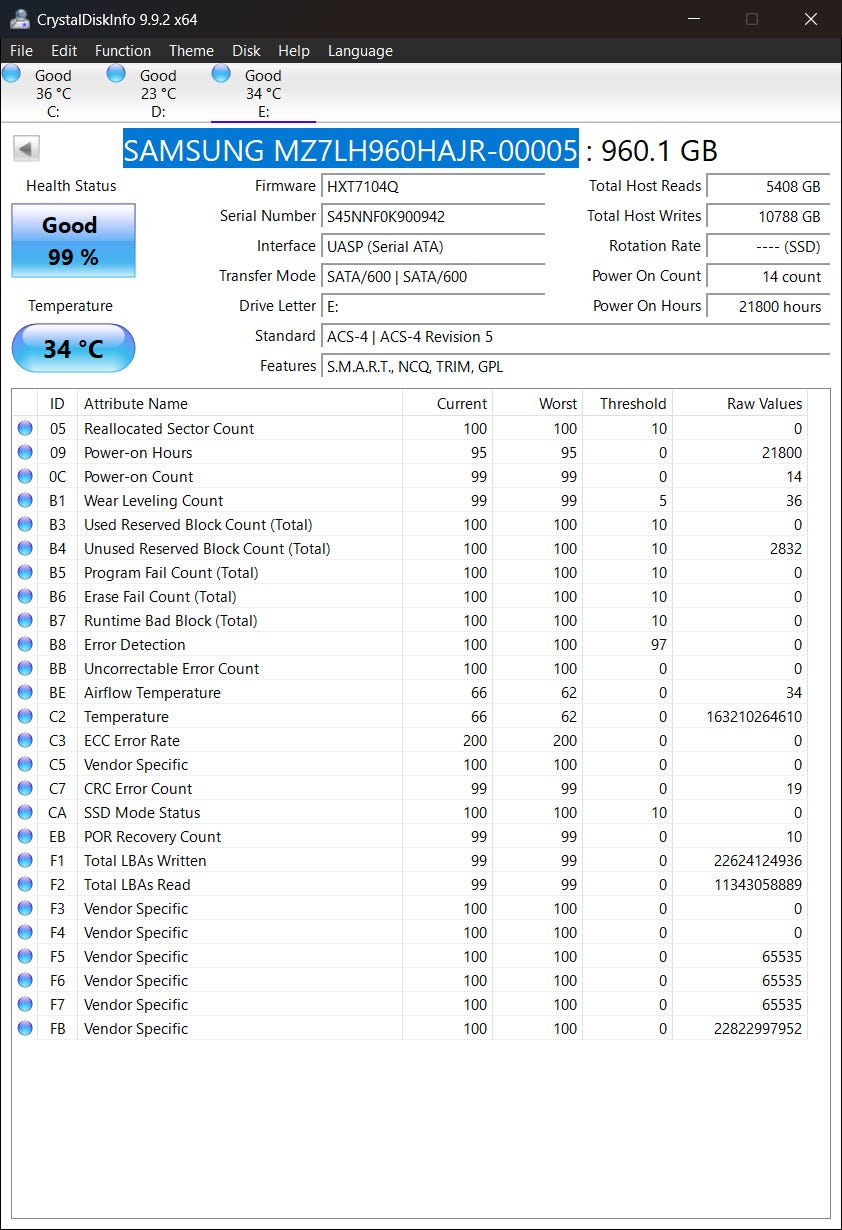Open the Edit menu
Image resolution: width=842 pixels, height=1230 pixels.
pos(64,51)
